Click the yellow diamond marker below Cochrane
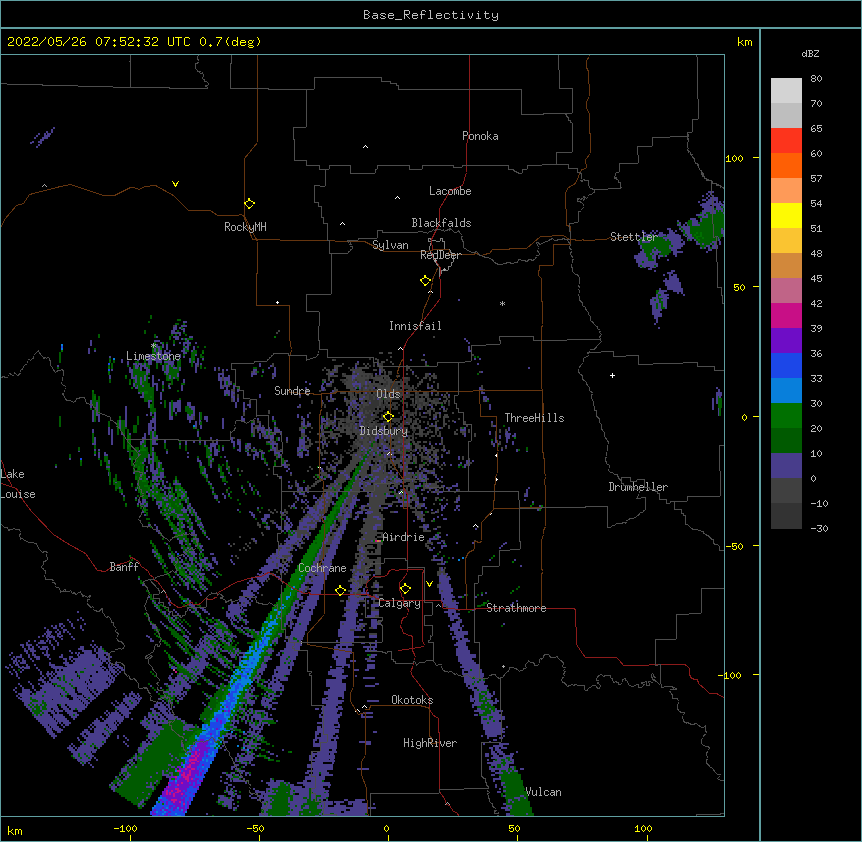Image resolution: width=862 pixels, height=842 pixels. coord(340,590)
